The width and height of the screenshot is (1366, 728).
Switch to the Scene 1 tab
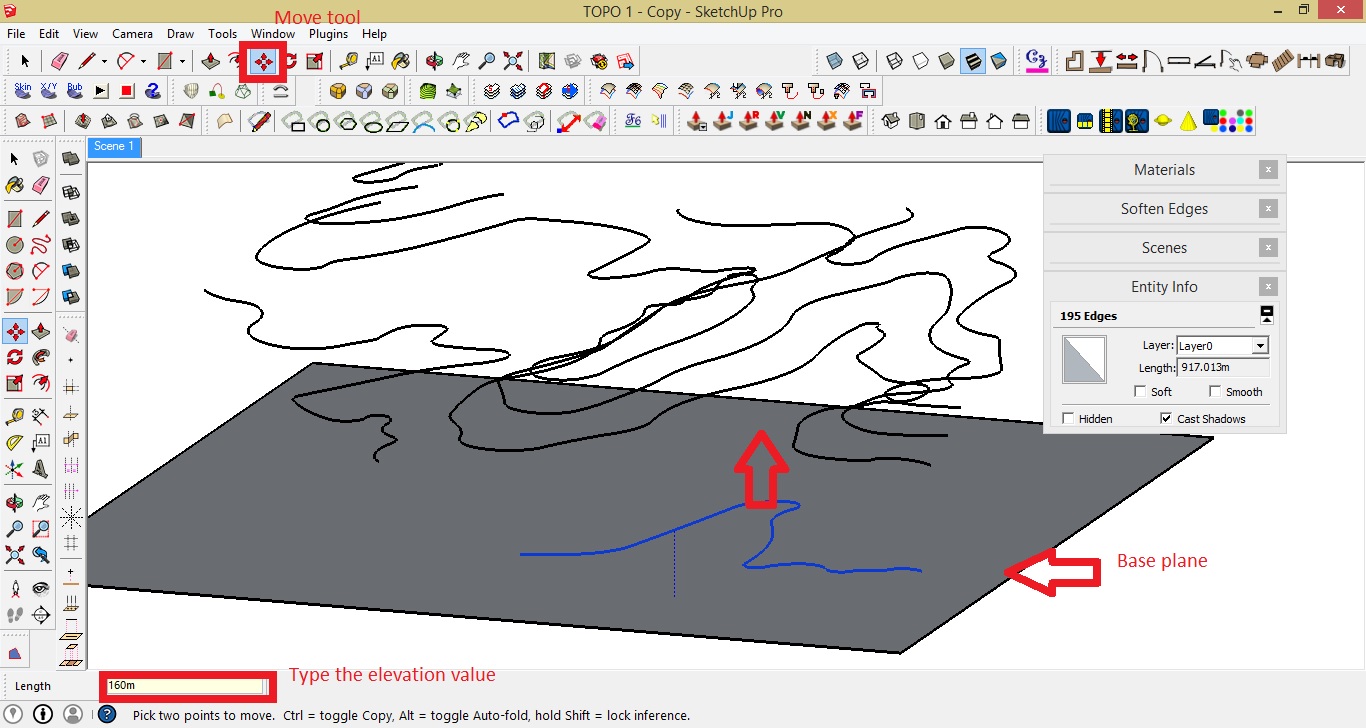click(113, 146)
